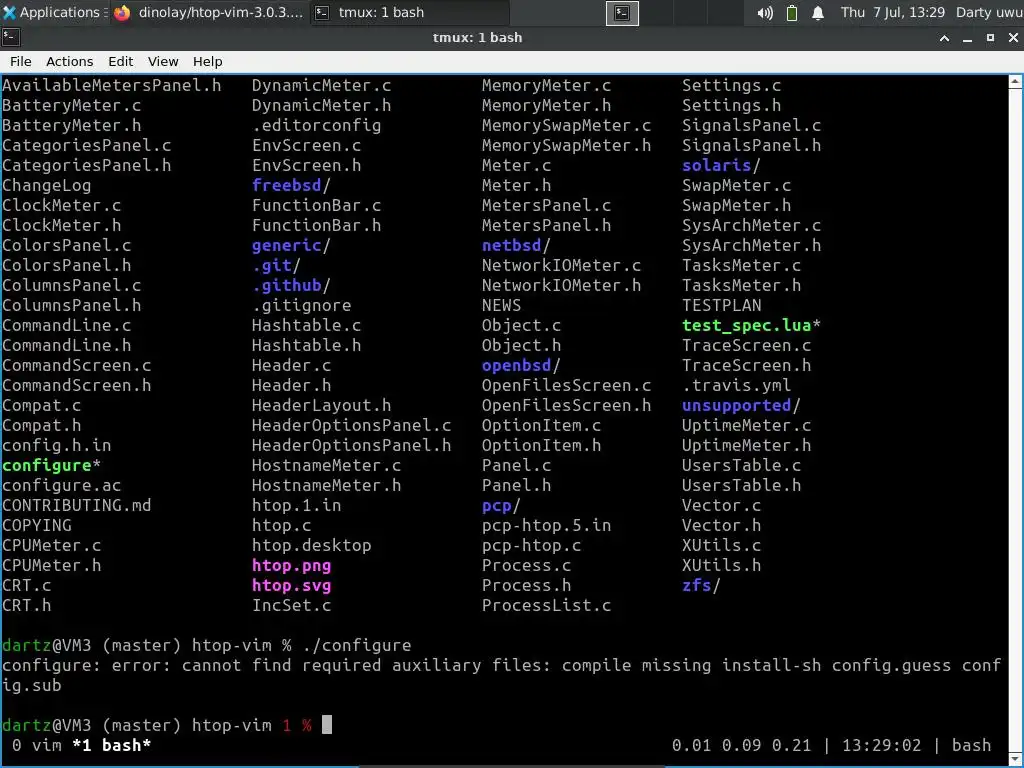Click the openbsd/ directory name
The width and height of the screenshot is (1024, 768).
point(521,365)
